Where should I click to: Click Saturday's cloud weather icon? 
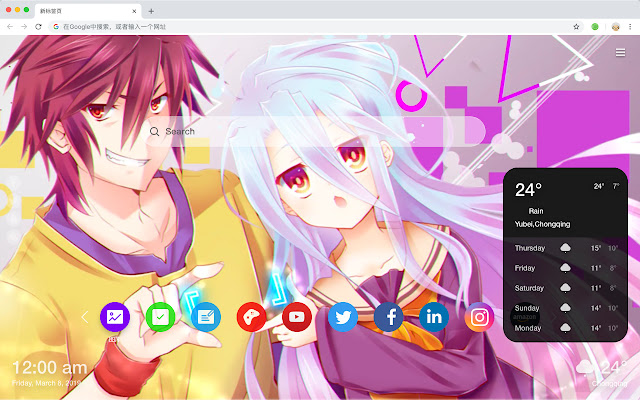click(565, 288)
